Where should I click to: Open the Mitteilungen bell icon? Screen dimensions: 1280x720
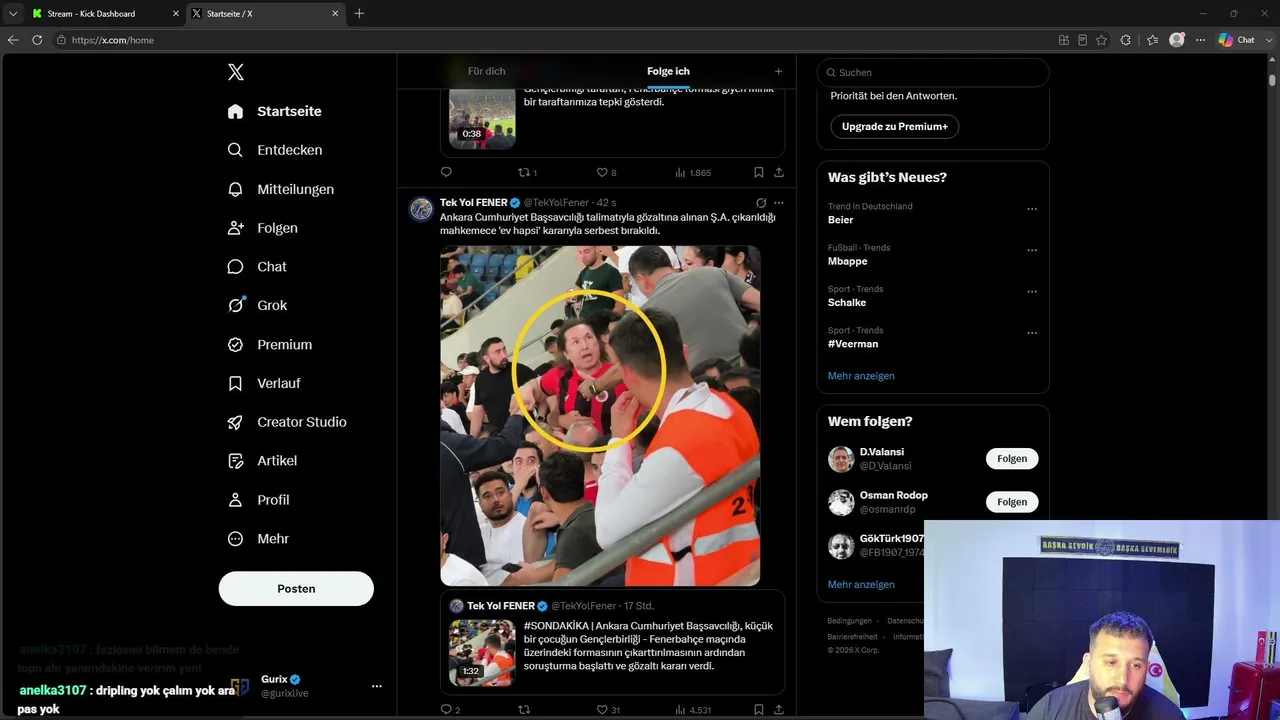coord(235,189)
